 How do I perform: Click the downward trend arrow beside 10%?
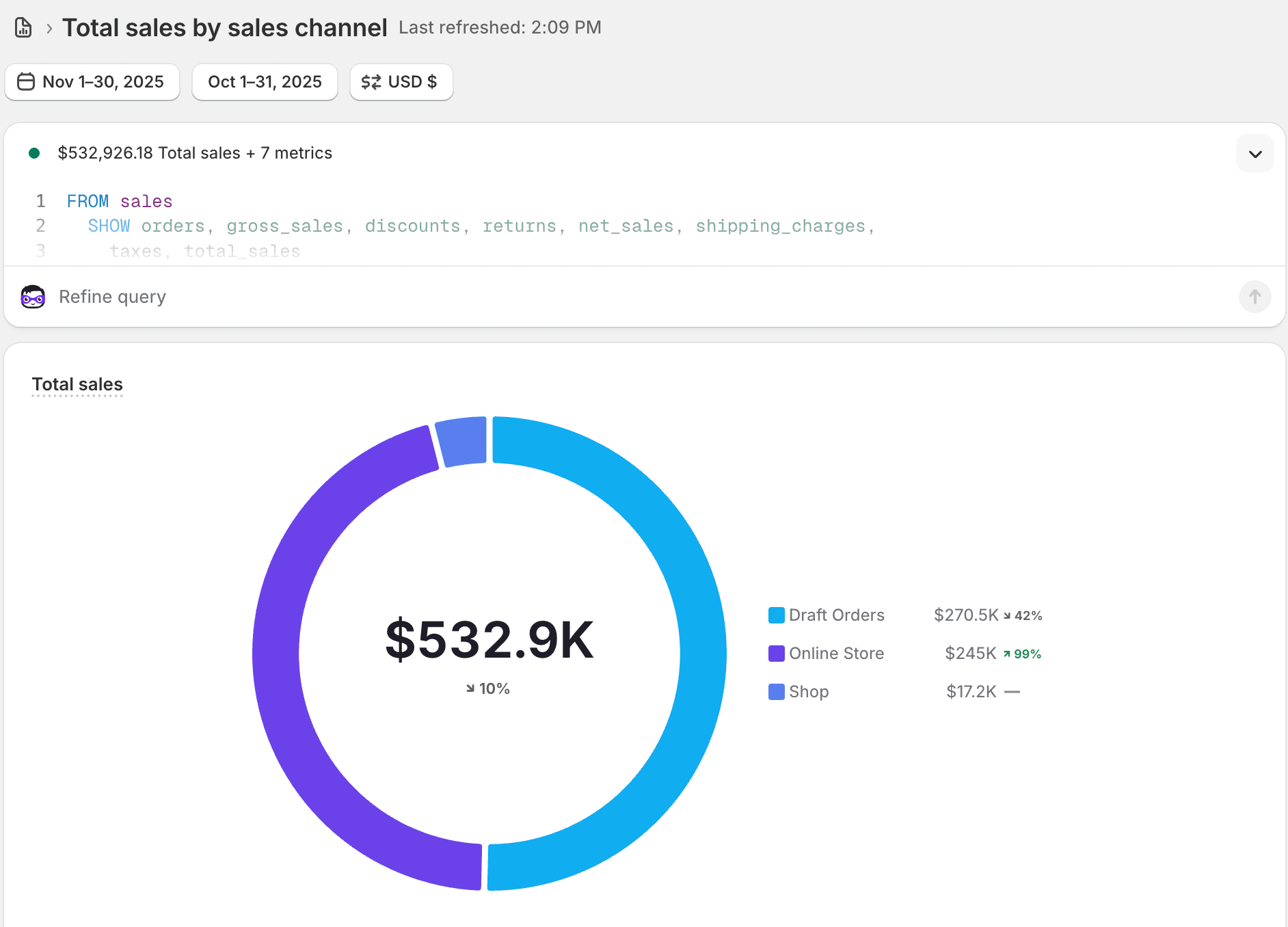point(470,688)
